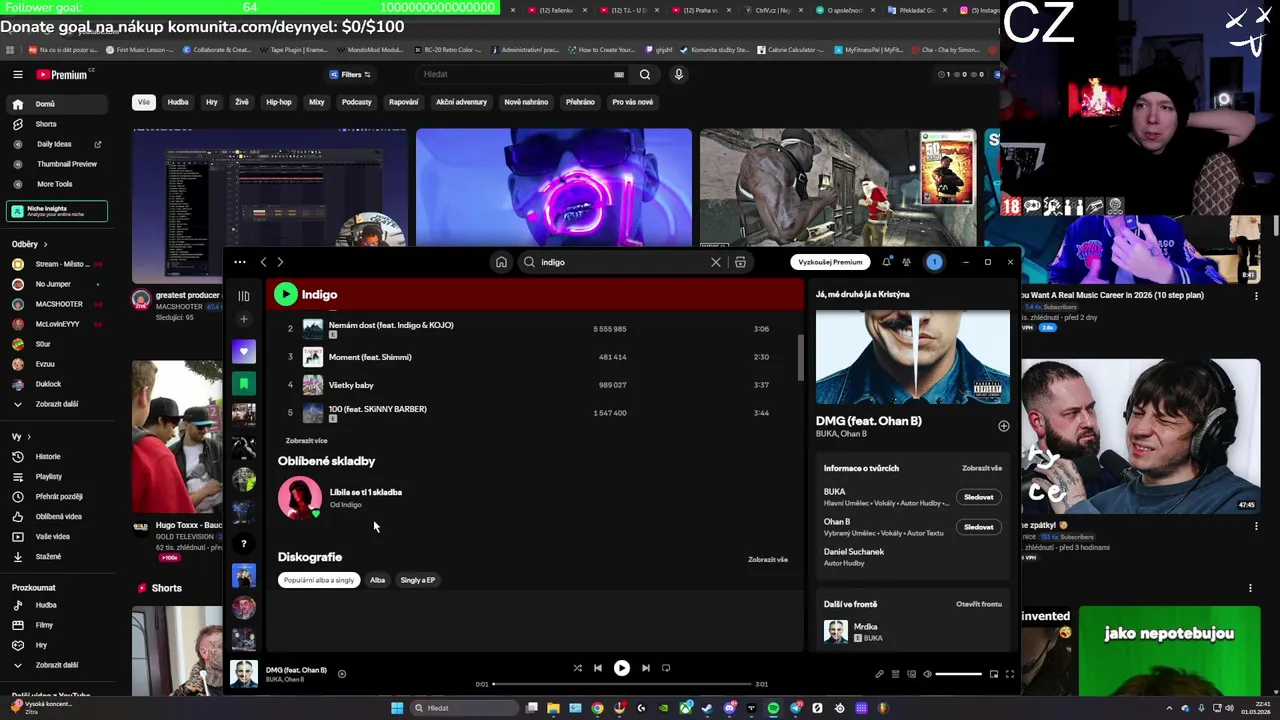This screenshot has height=720, width=1280.
Task: Click YouTube voice search microphone
Action: [x=679, y=74]
